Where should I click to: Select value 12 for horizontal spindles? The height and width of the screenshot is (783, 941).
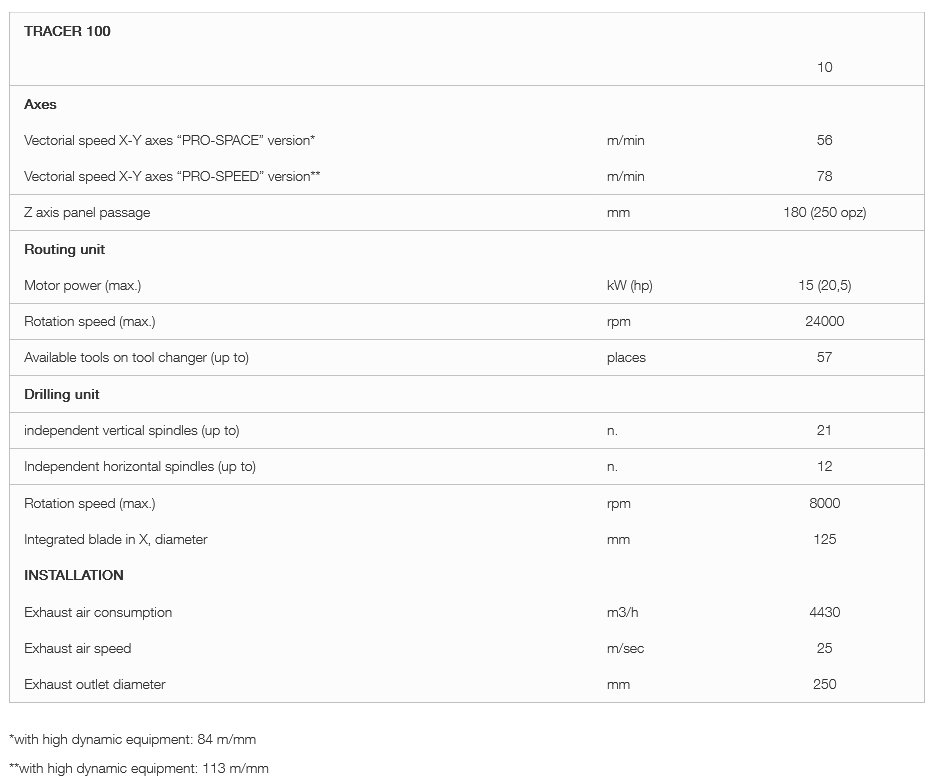tap(825, 467)
